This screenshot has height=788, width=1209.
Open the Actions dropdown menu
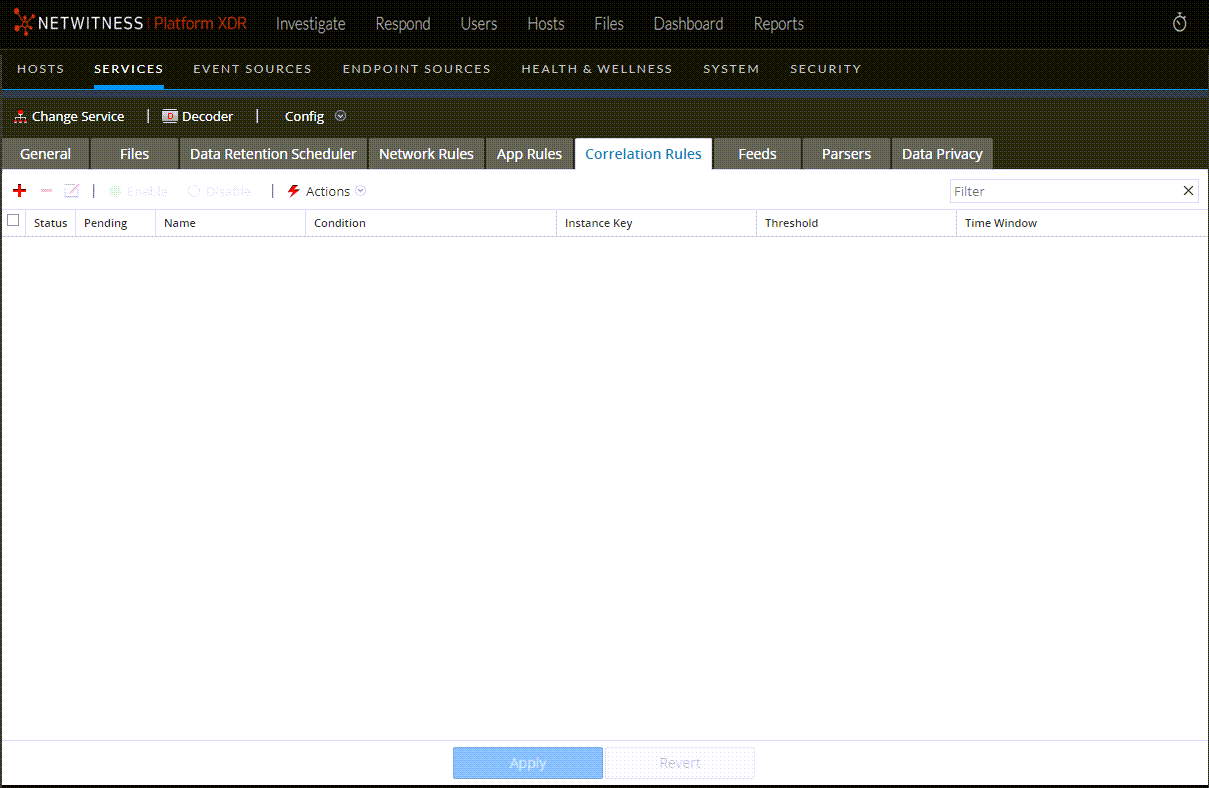click(x=328, y=191)
